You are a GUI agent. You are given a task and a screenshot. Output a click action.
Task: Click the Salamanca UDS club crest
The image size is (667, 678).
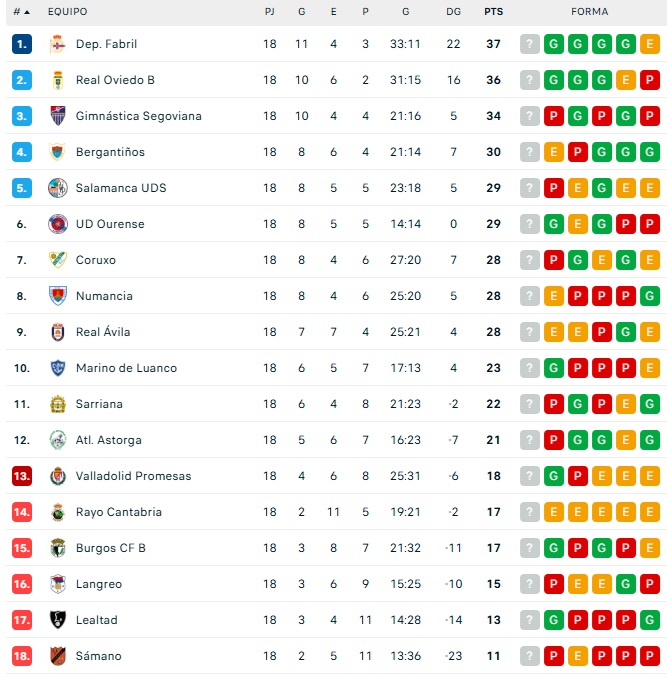coord(57,188)
